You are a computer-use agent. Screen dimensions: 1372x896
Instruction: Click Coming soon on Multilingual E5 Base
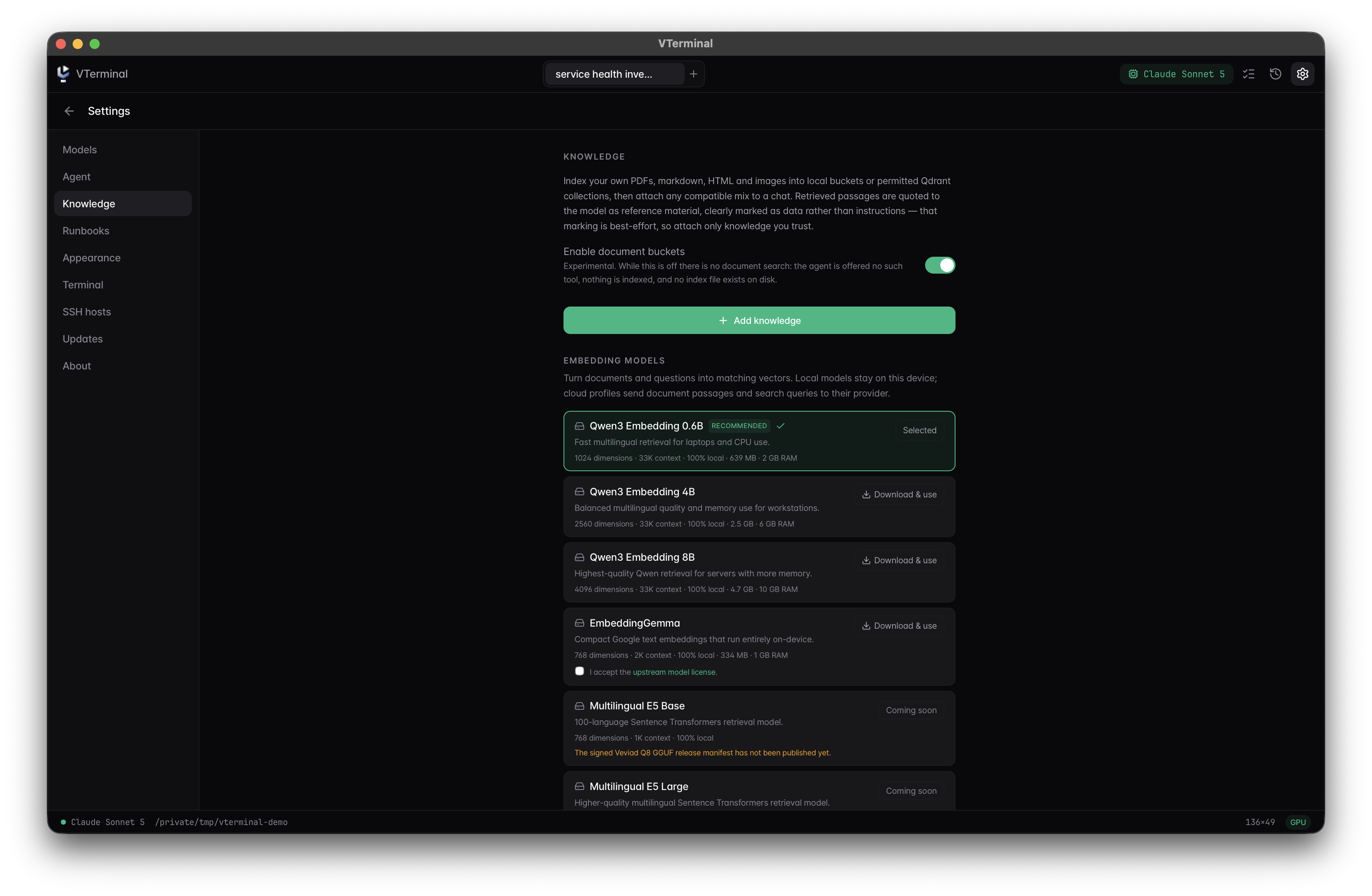pyautogui.click(x=911, y=711)
